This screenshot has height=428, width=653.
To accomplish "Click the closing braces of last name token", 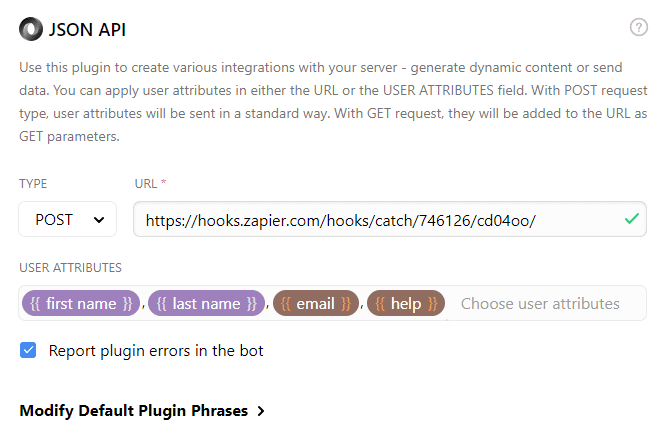I will click(x=252, y=304).
